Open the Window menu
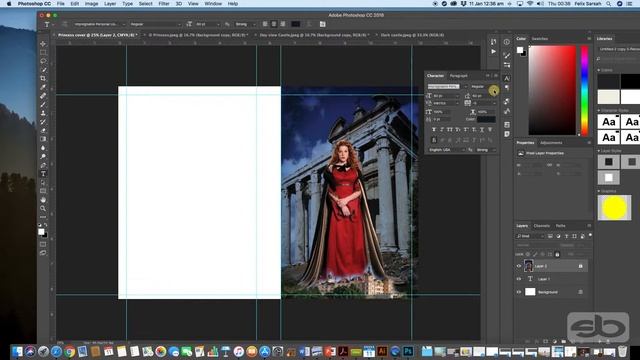The image size is (640, 360). (x=213, y=4)
